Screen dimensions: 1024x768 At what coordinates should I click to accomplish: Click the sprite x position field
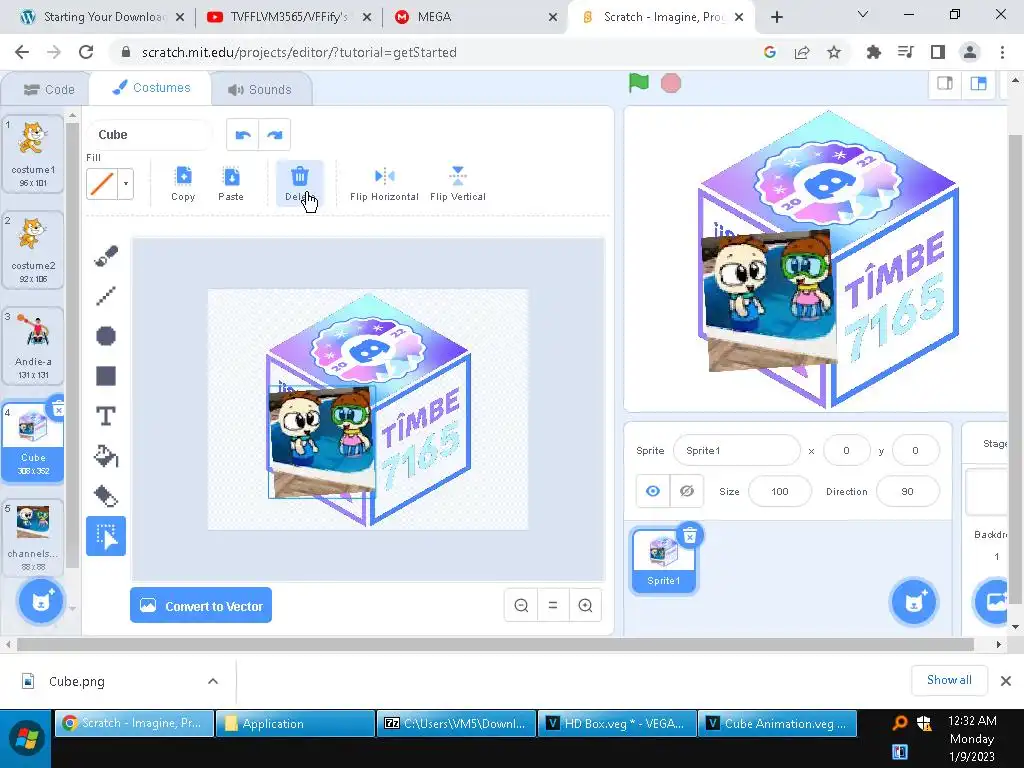pos(846,451)
